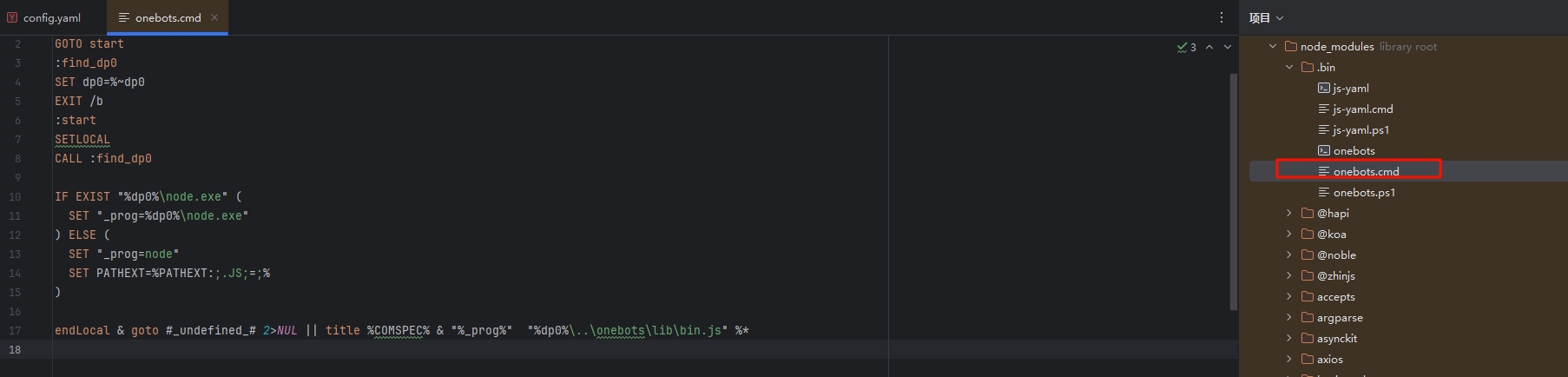Viewport: 1568px width, 377px height.
Task: Expand the @hapi folder
Action: point(1289,213)
